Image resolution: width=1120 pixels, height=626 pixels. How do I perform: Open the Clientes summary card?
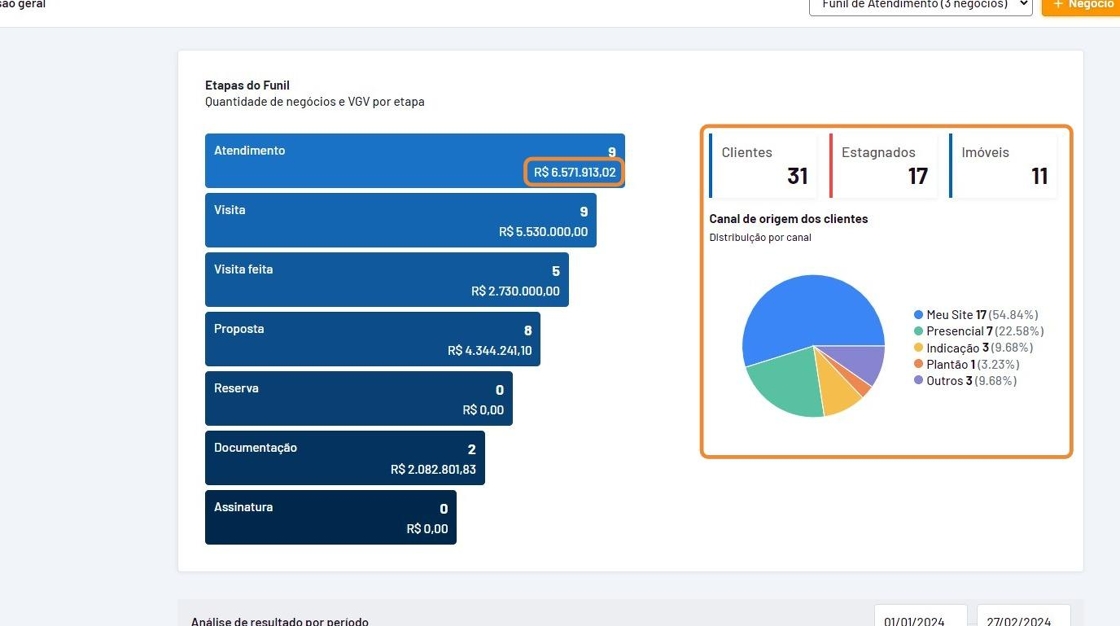point(763,165)
